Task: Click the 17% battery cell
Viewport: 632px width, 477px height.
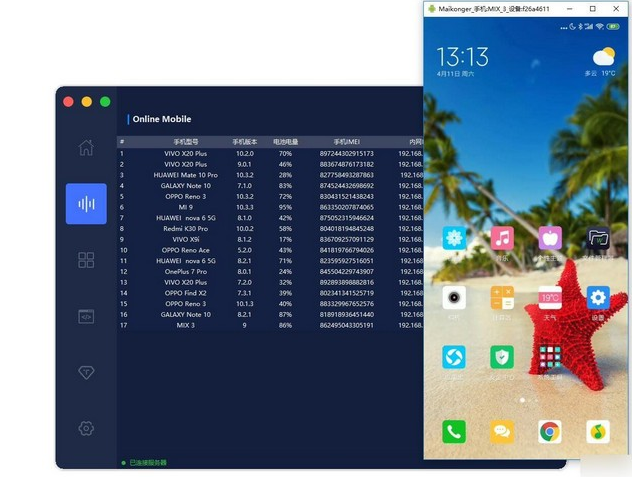Action: tap(285, 240)
